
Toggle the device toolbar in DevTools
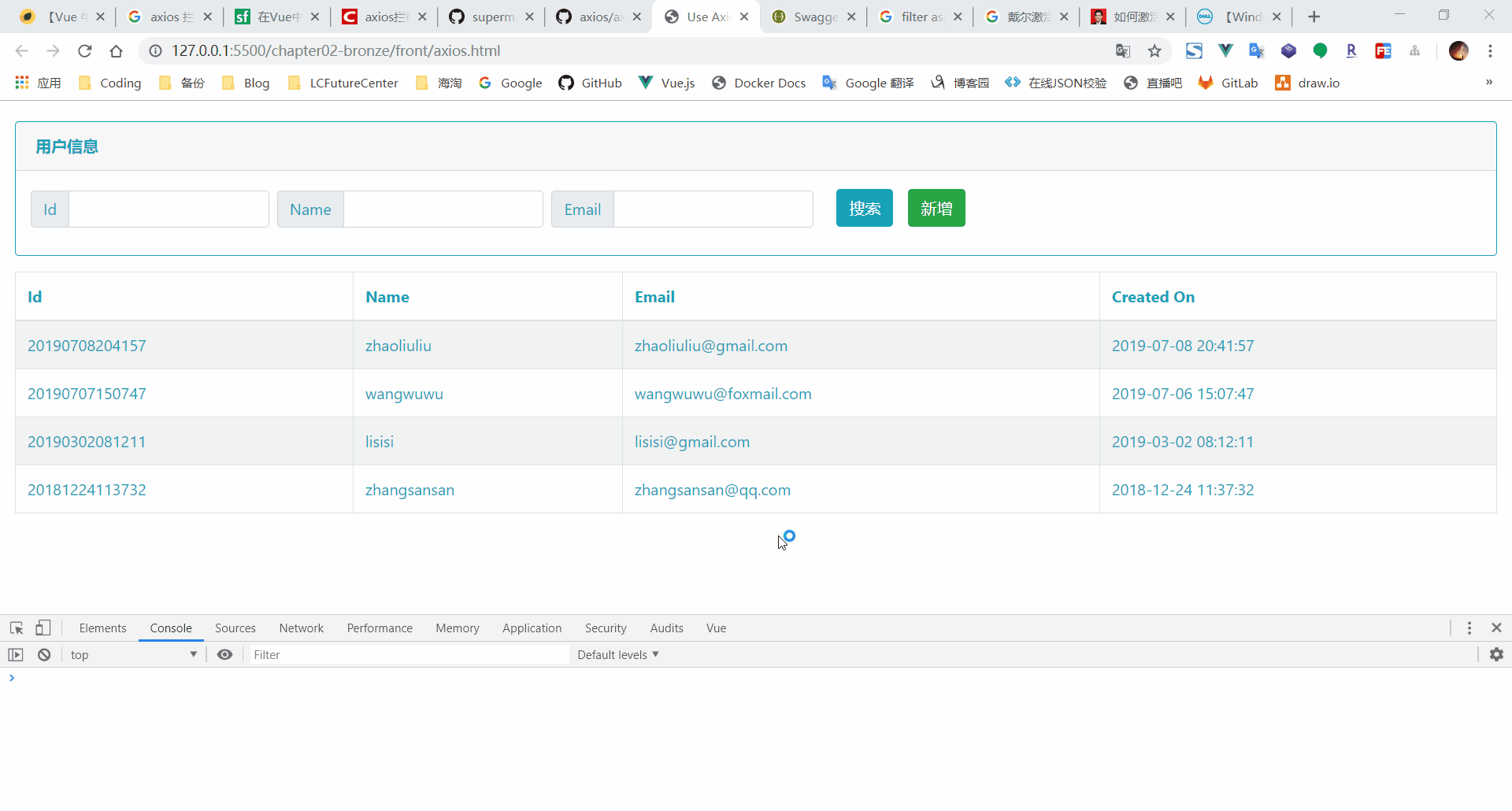[x=43, y=628]
